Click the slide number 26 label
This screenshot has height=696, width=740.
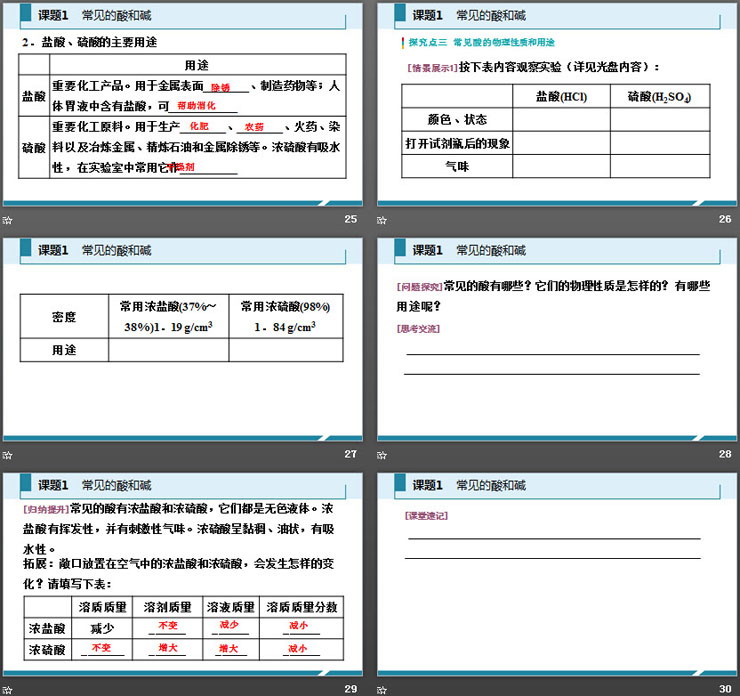(x=725, y=220)
